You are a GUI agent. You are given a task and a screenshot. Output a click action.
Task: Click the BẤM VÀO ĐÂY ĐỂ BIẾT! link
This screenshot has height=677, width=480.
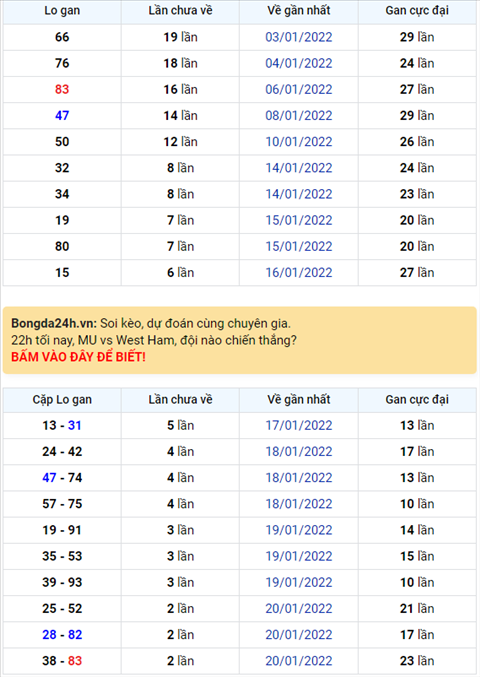pos(78,357)
